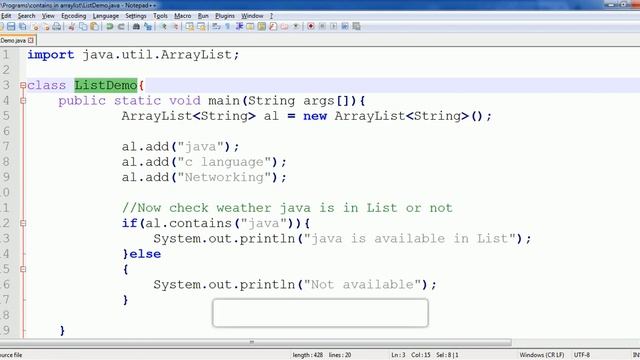Click the Paste clipboard icon

[x=94, y=27]
